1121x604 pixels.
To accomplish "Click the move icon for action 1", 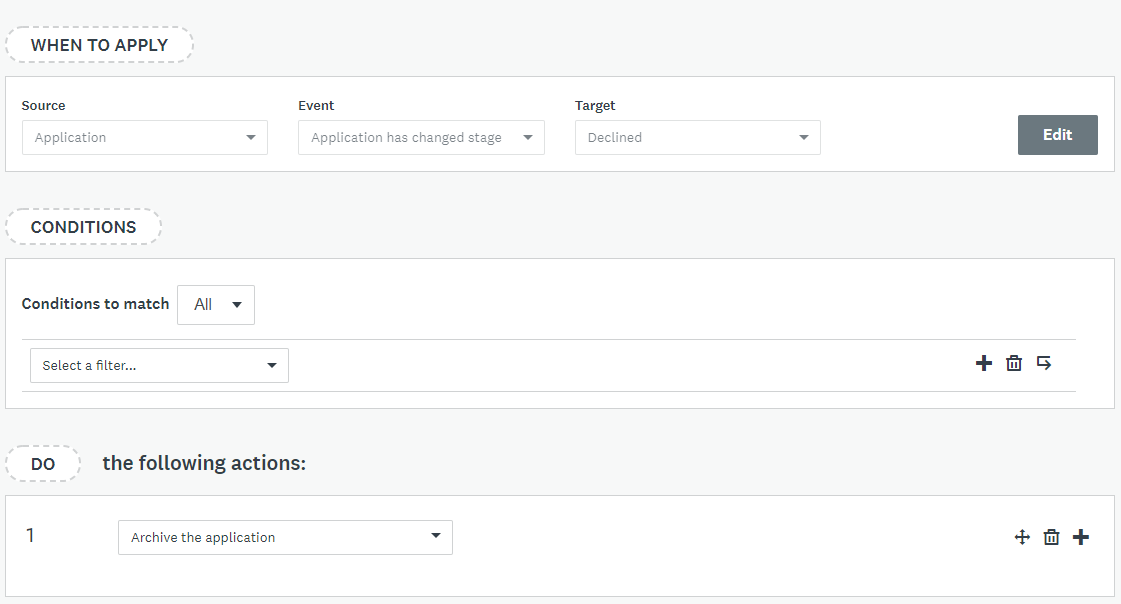I will (x=1022, y=537).
